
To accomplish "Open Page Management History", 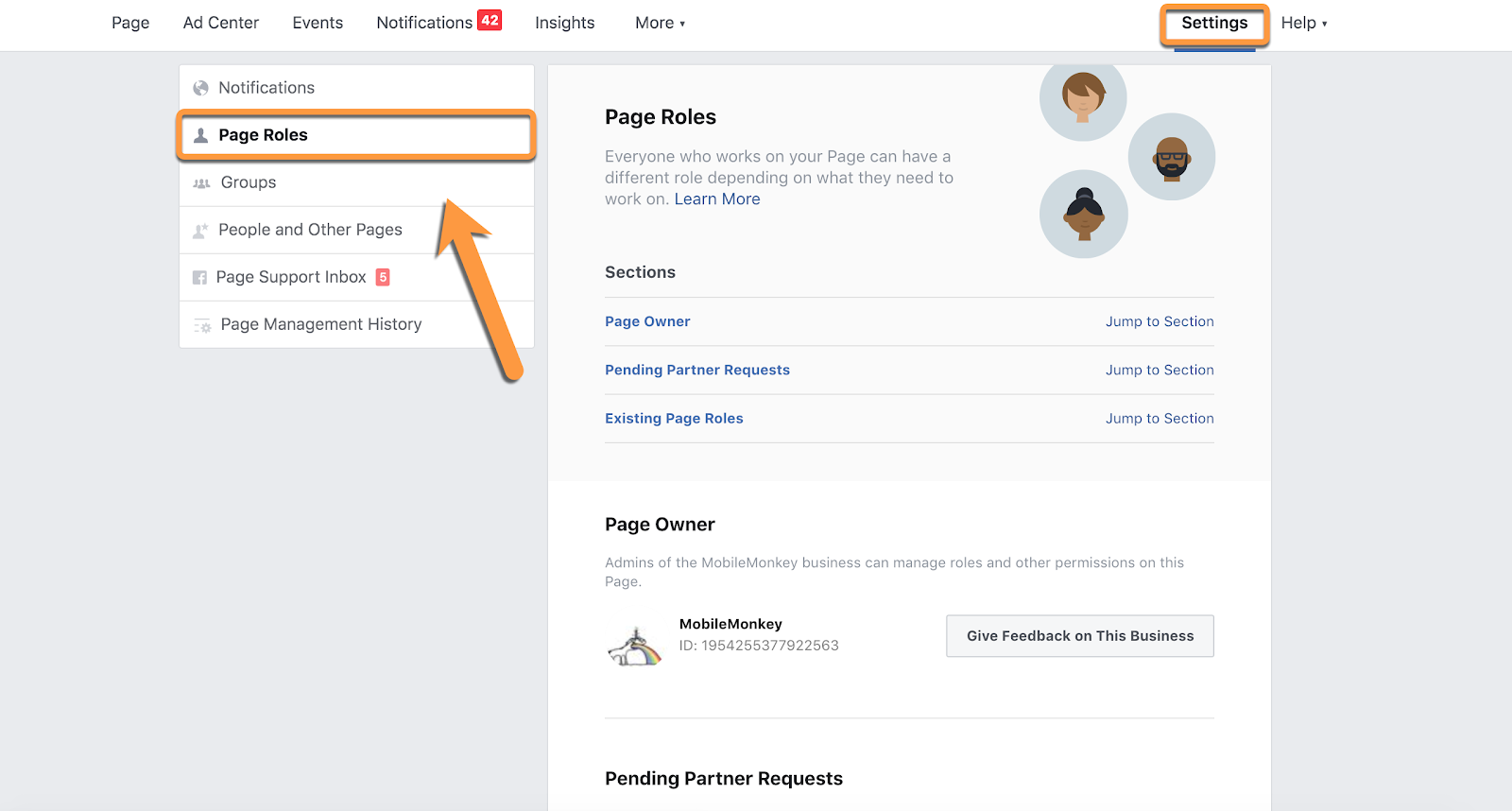I will click(x=356, y=324).
